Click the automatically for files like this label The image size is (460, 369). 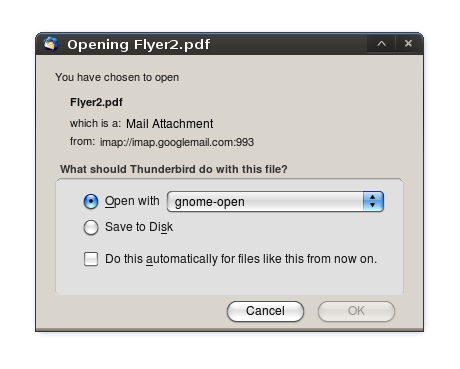coord(241,259)
